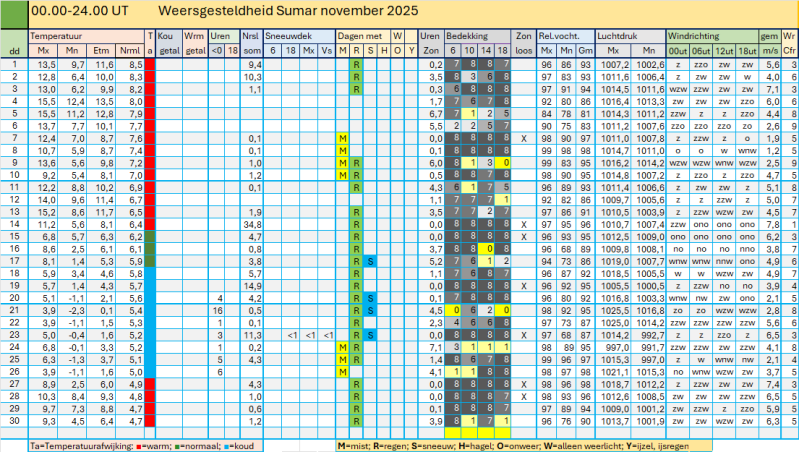This screenshot has width=799, height=452.
Task: Click min pressure 991,7 on day 24
Action: pyautogui.click(x=649, y=348)
